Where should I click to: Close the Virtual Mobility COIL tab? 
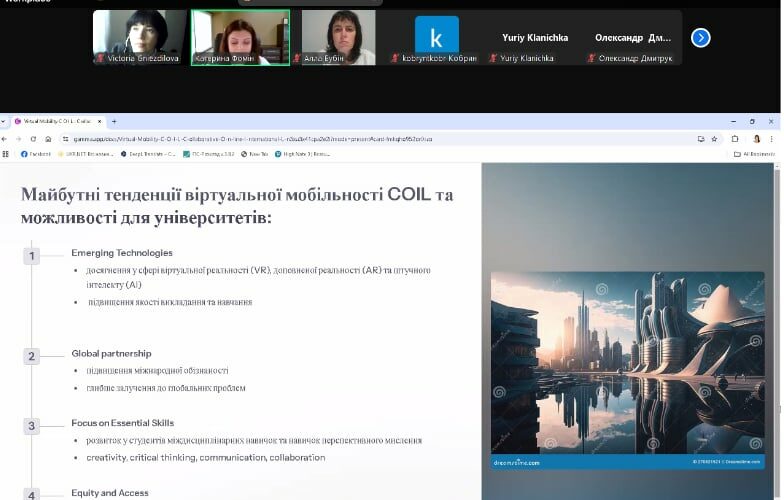pos(100,121)
